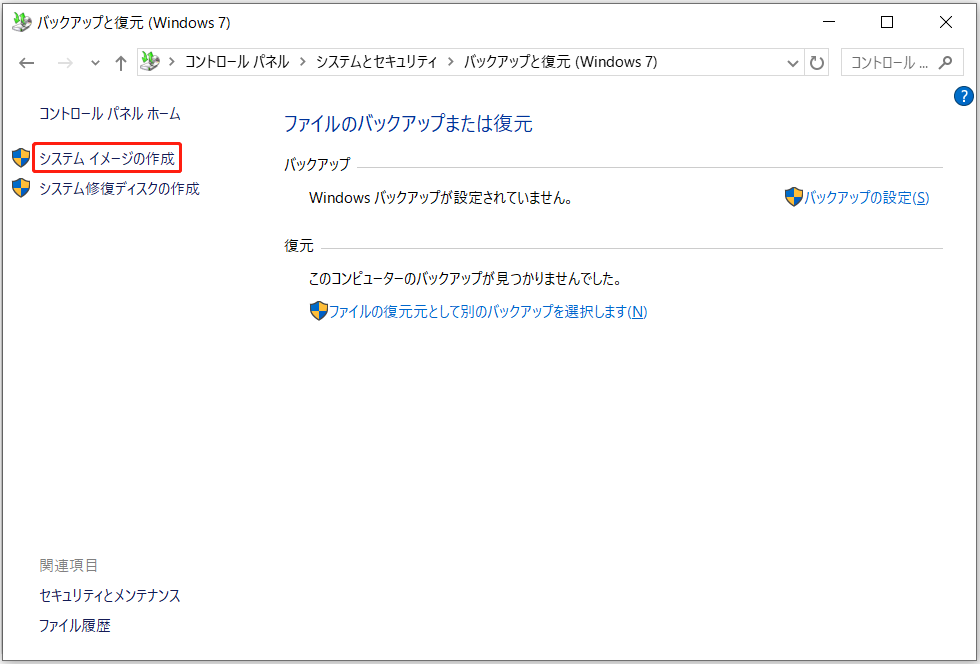Image resolution: width=980 pixels, height=664 pixels.
Task: Click the refresh icon in the address bar
Action: [x=817, y=62]
